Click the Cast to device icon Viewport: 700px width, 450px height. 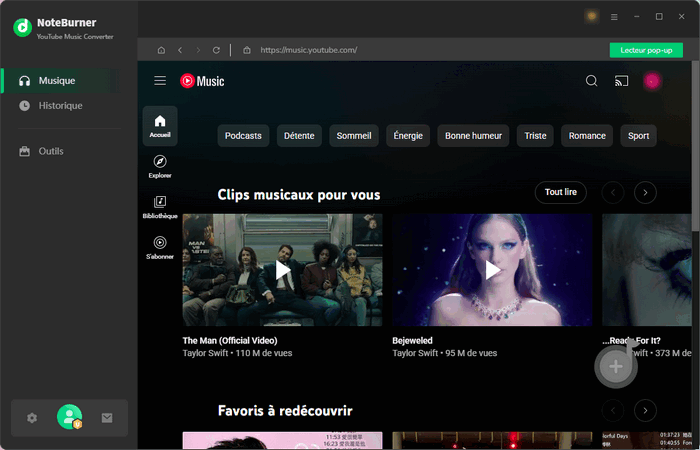(x=621, y=81)
